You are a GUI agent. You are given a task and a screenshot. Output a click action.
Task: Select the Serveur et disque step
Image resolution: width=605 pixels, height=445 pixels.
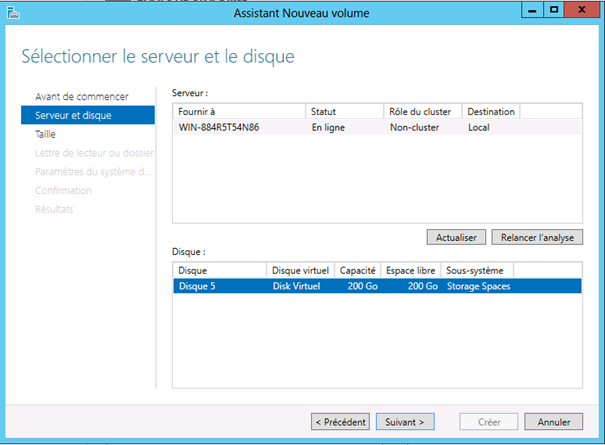[73, 115]
